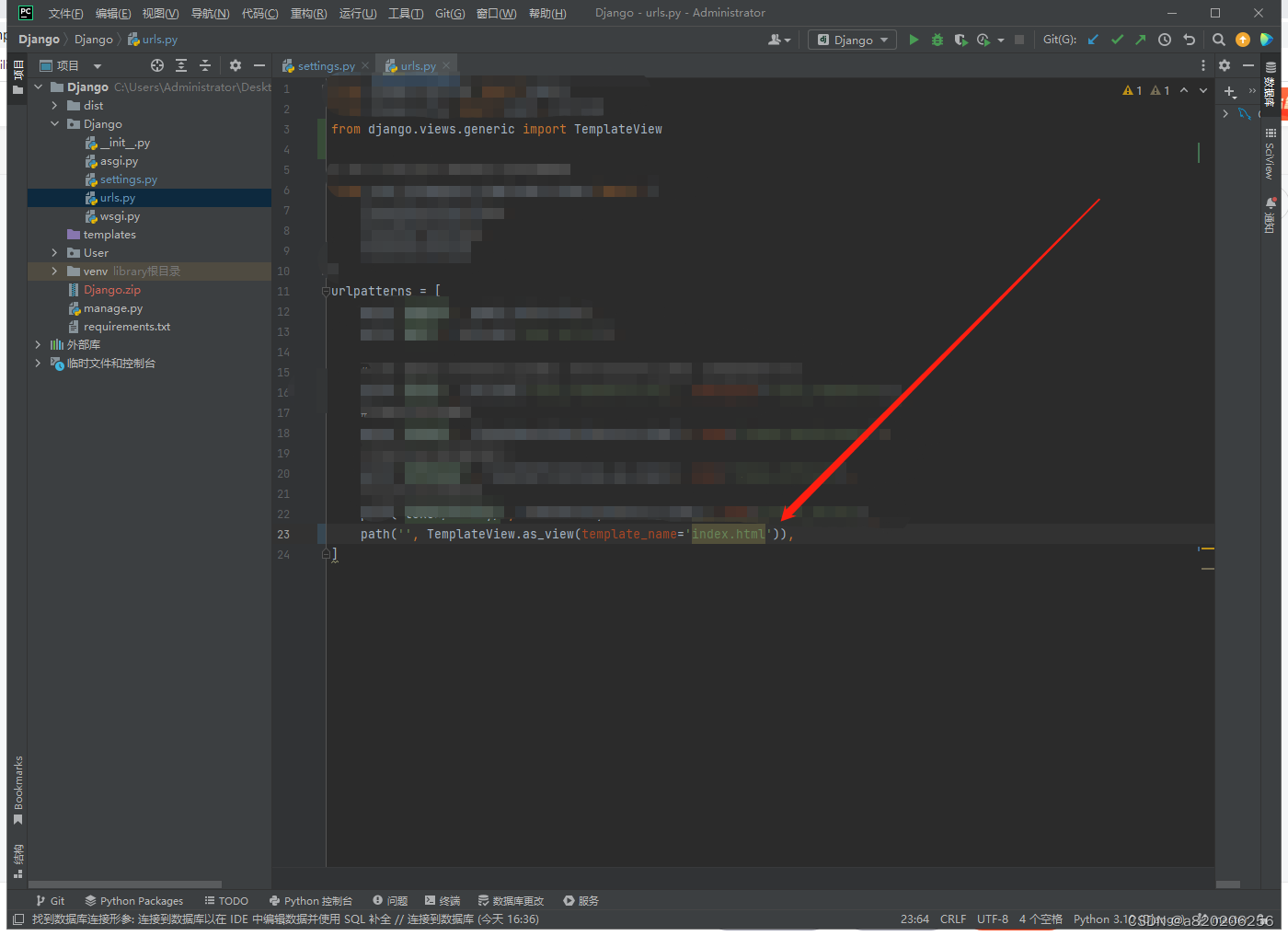Run the Django configuration
Image resolution: width=1288 pixels, height=936 pixels.
pos(914,39)
